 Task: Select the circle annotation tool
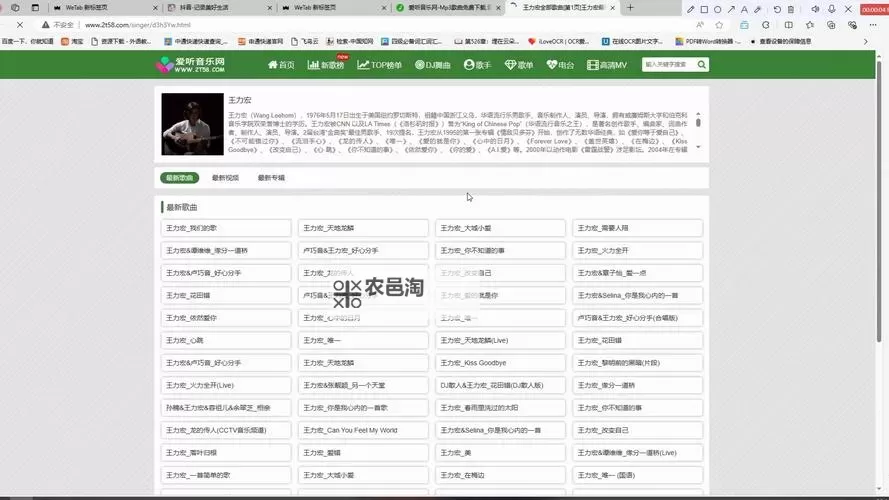(x=718, y=9)
